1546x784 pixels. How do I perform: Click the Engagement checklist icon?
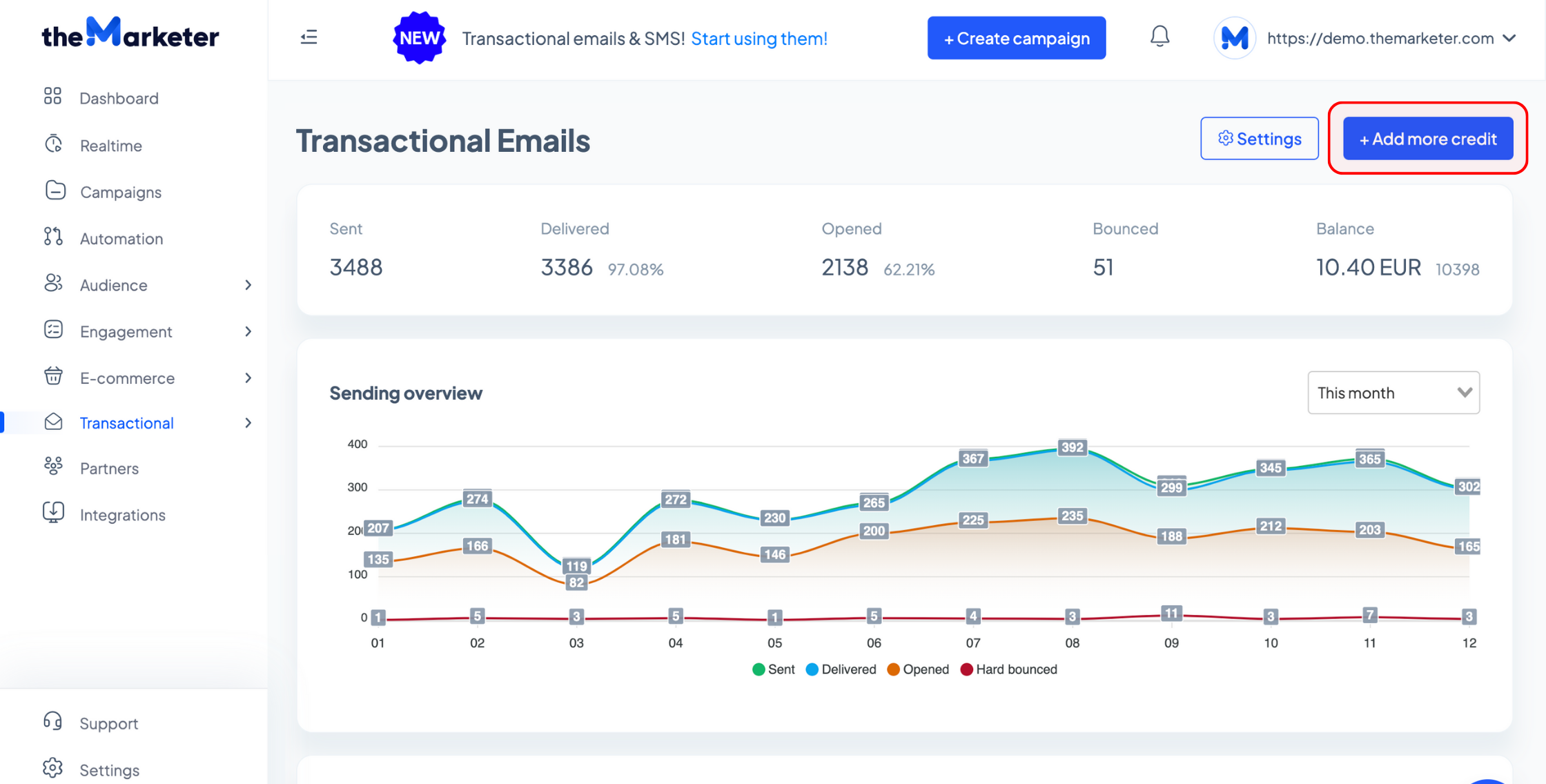click(x=53, y=330)
